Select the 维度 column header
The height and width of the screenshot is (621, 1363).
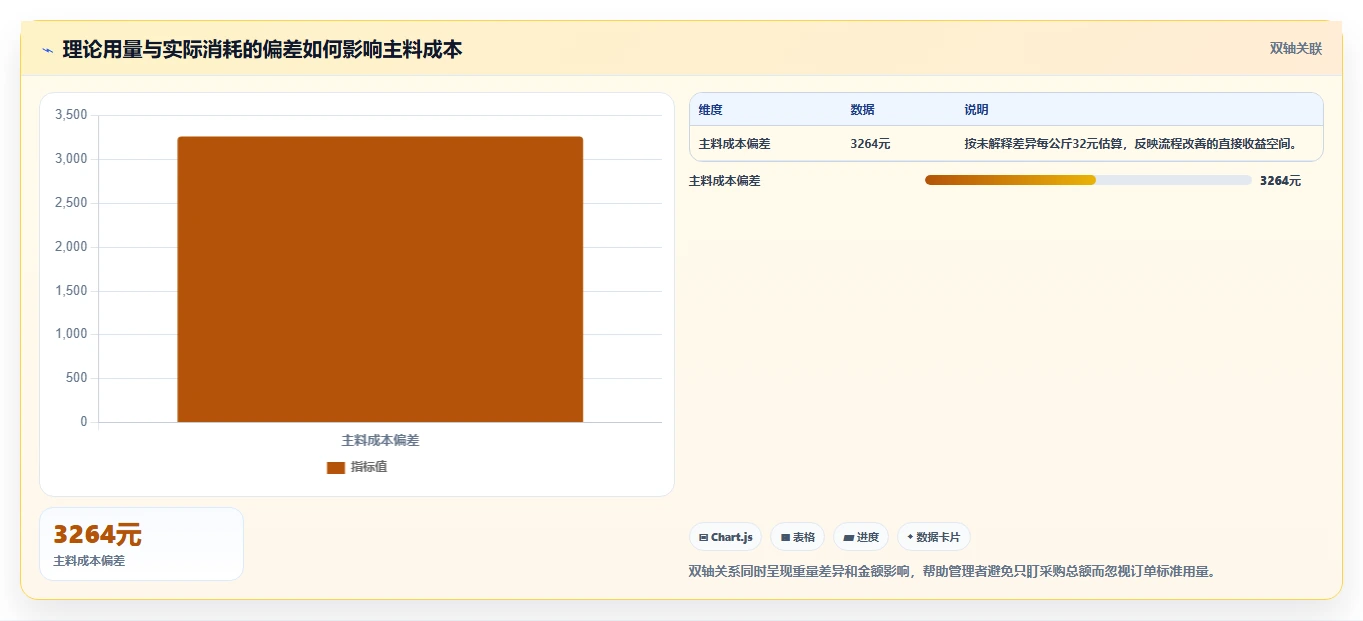711,110
